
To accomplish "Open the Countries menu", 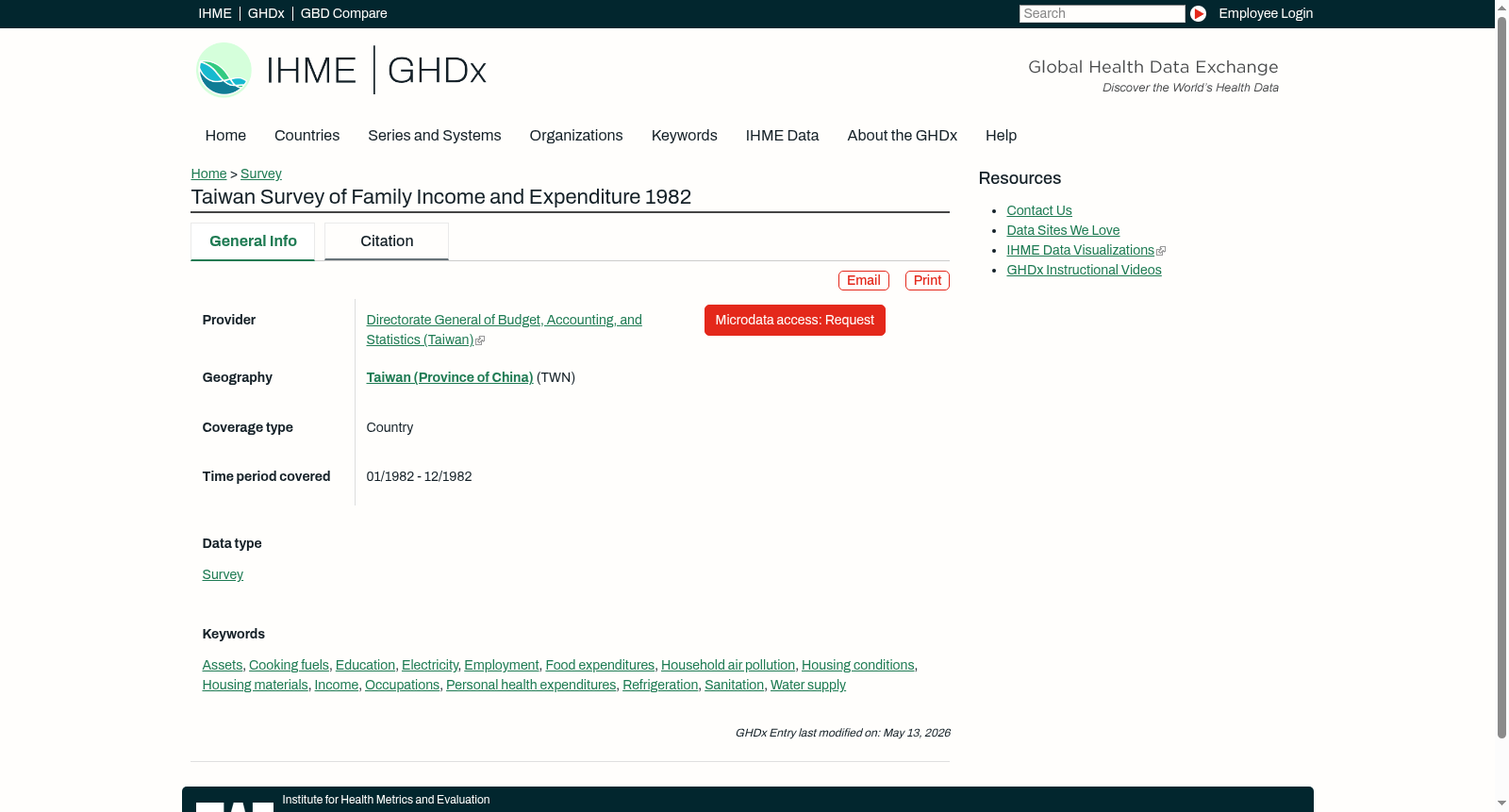I will click(x=307, y=136).
